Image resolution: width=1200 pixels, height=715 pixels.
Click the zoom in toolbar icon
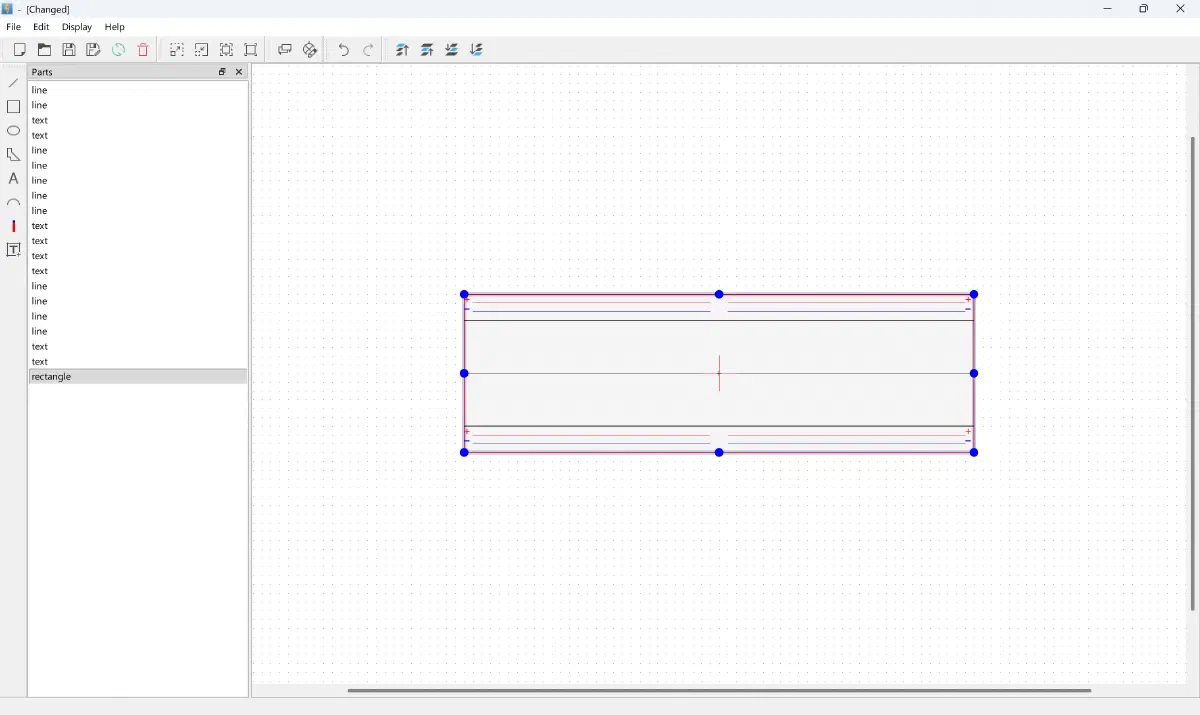177,50
